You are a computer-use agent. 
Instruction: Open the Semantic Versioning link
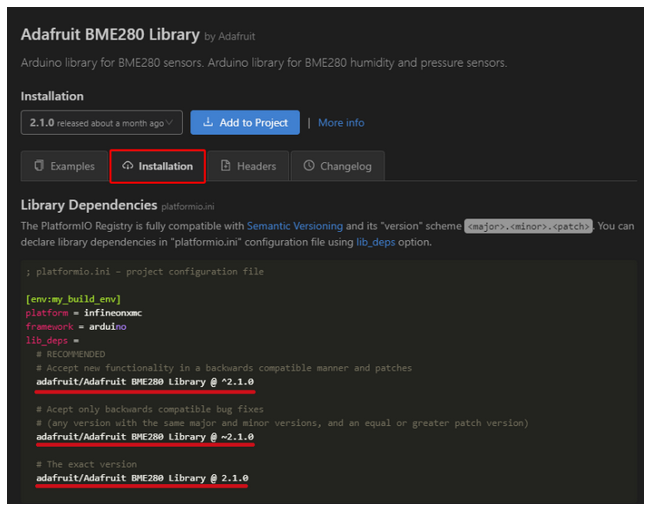(x=295, y=226)
